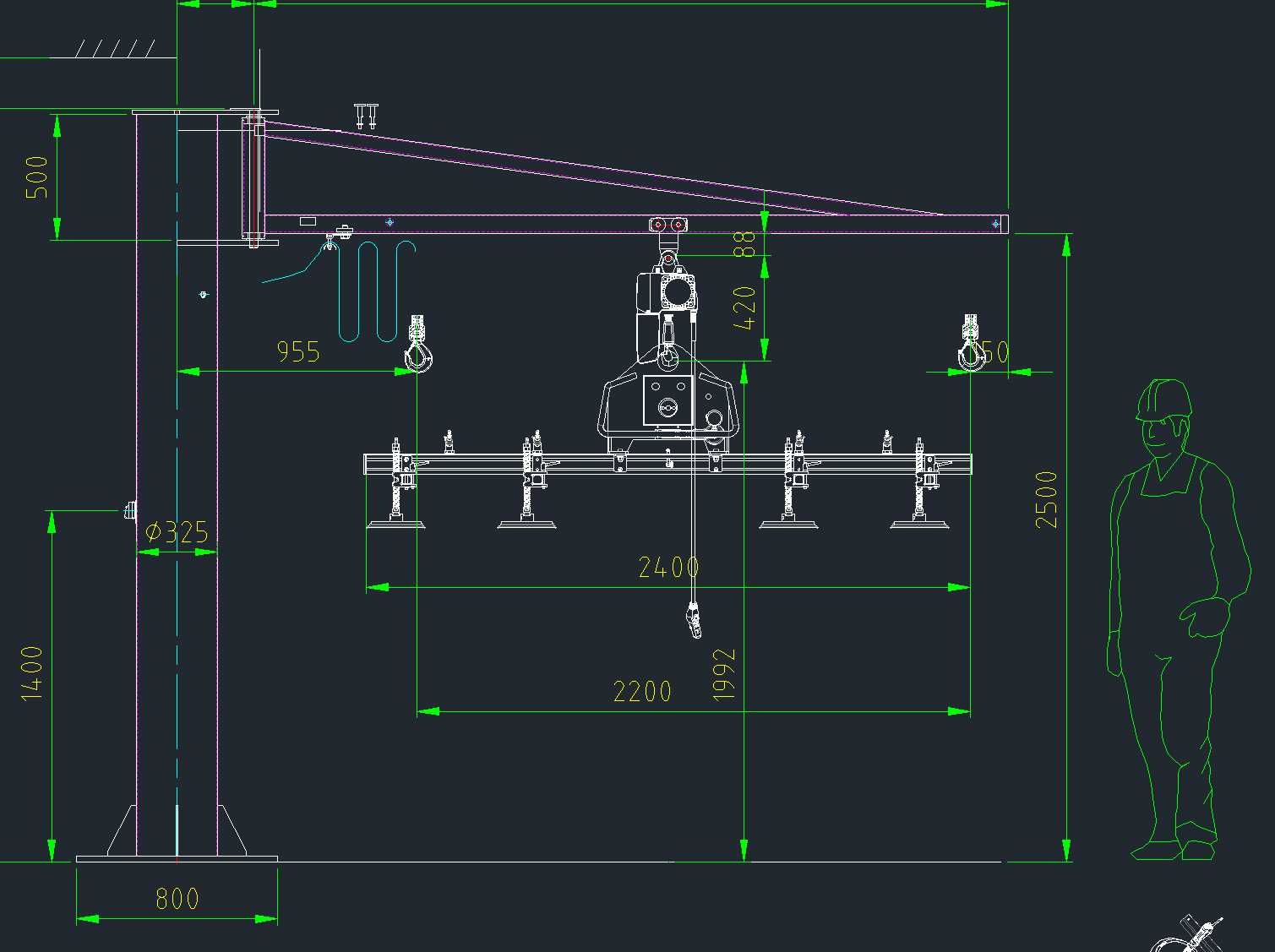The image size is (1275, 952).
Task: Select the vertical 2500 dimension text
Action: (x=1046, y=499)
